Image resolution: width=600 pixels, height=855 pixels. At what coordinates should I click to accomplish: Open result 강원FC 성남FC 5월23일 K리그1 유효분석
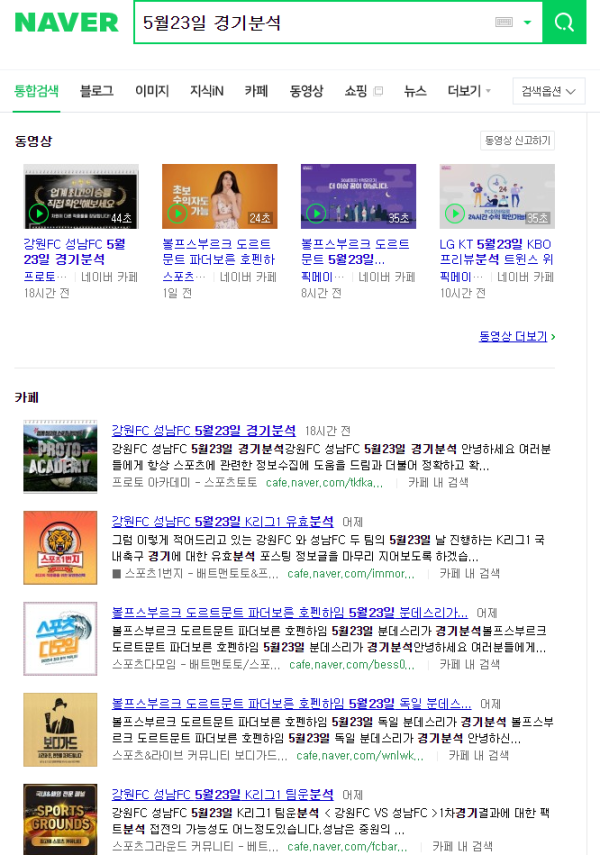pyautogui.click(x=223, y=522)
